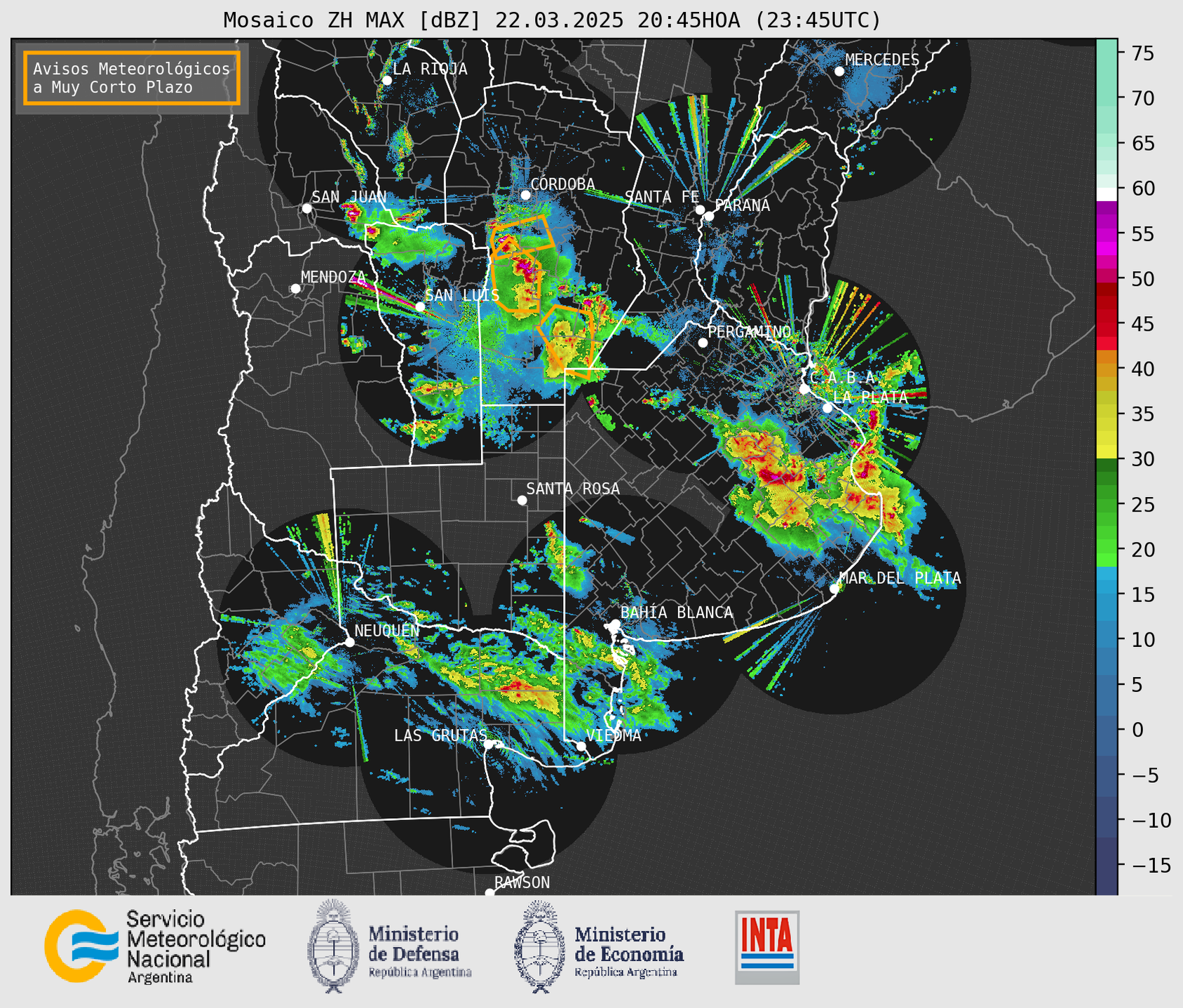The image size is (1183, 1008).
Task: Click the 20 value on the dBZ scale
Action: (x=1143, y=550)
